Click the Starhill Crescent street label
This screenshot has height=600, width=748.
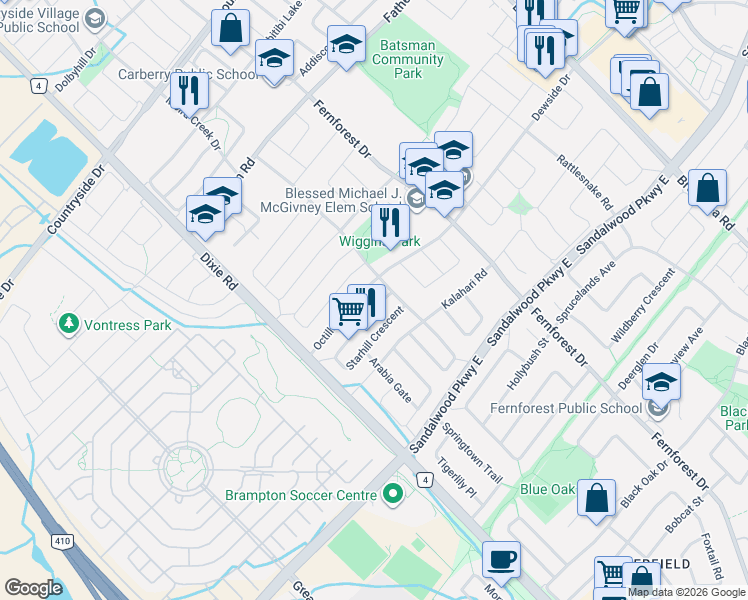(375, 338)
